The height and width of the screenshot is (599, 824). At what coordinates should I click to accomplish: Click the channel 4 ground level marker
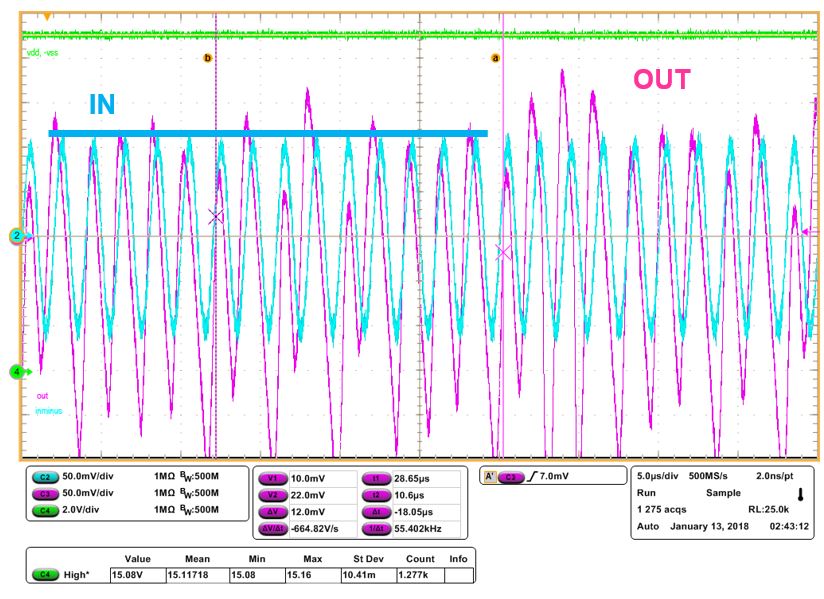click(x=17, y=372)
